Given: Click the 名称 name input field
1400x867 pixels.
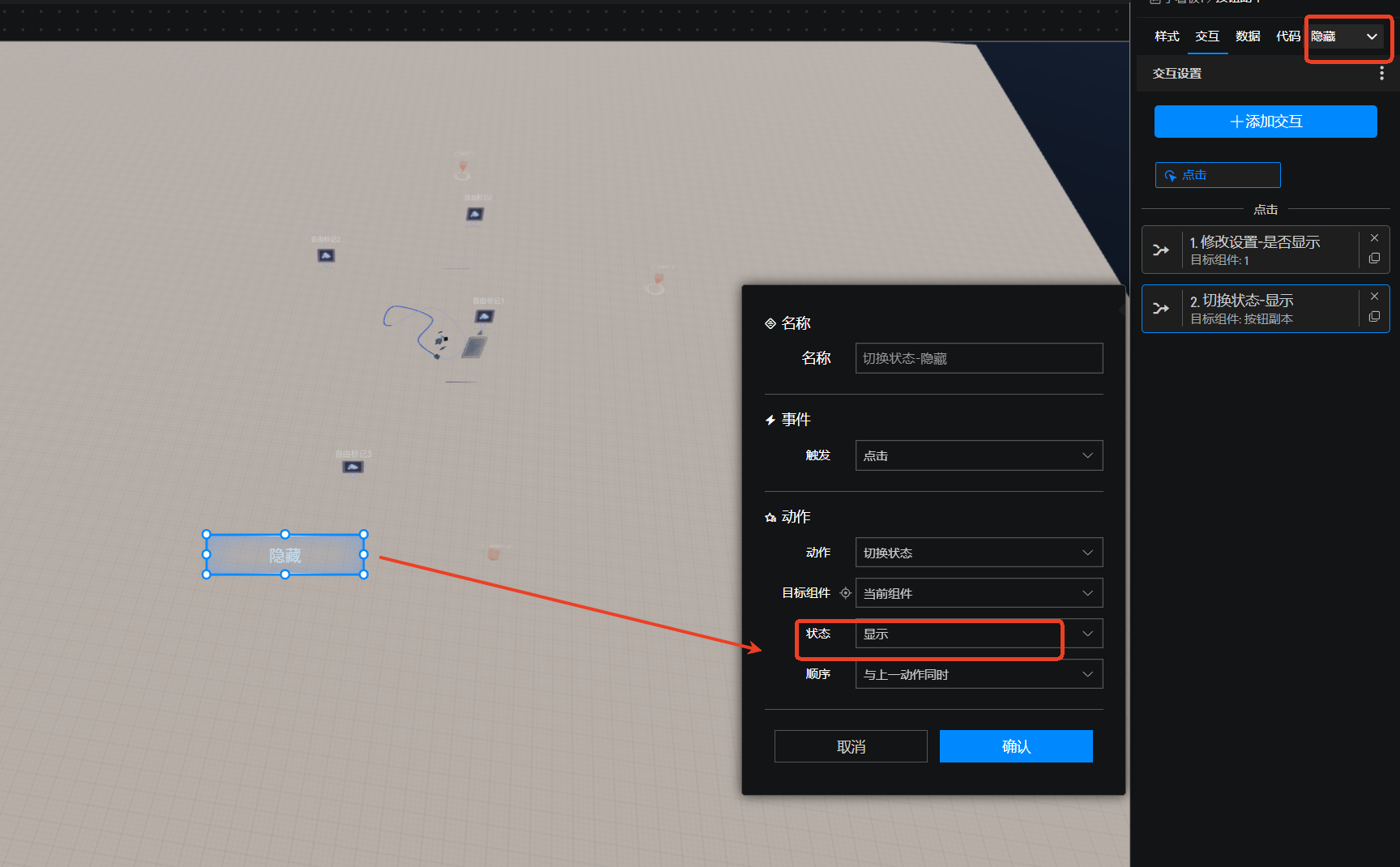Looking at the screenshot, I should point(979,358).
